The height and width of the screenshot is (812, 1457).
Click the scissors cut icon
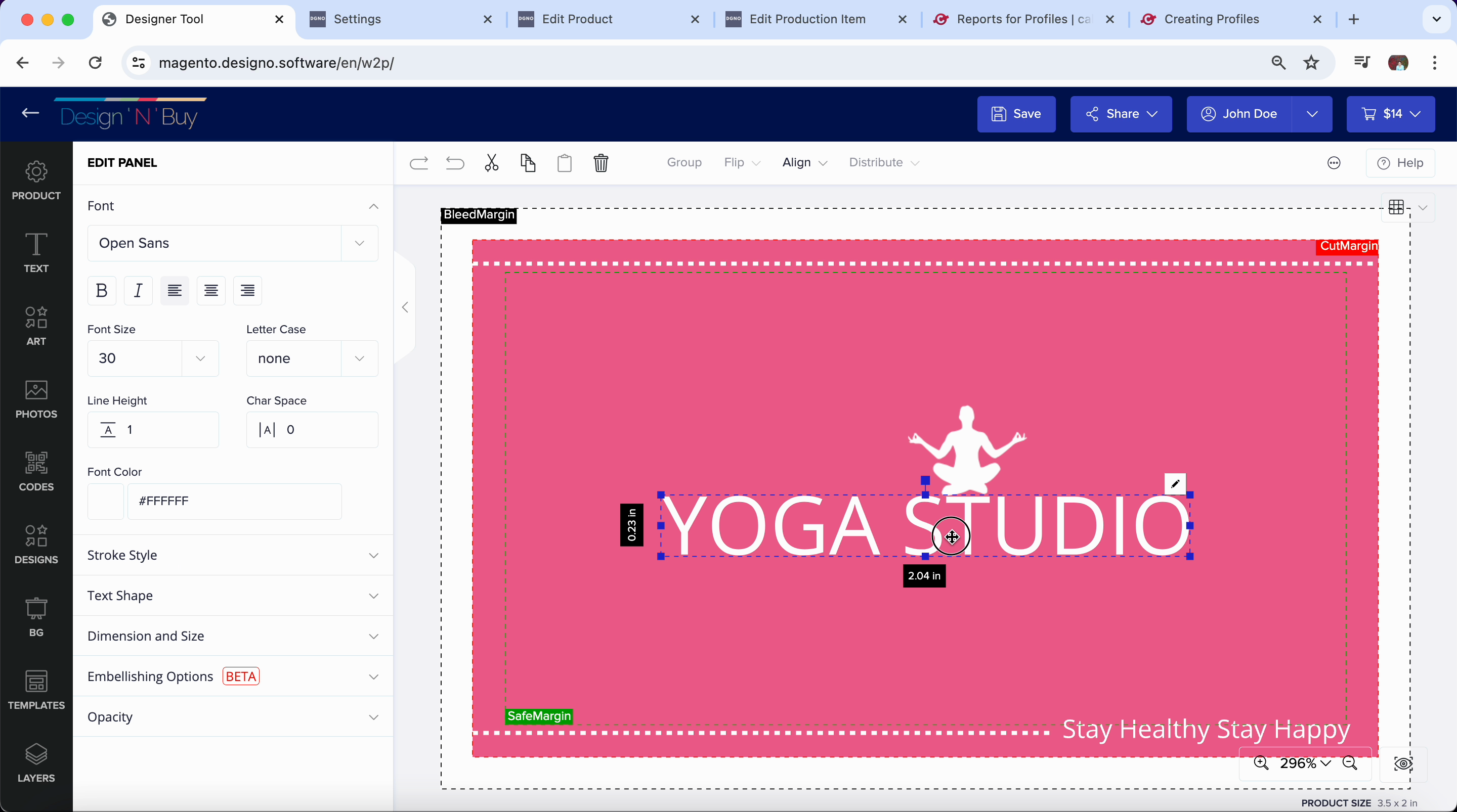click(491, 163)
